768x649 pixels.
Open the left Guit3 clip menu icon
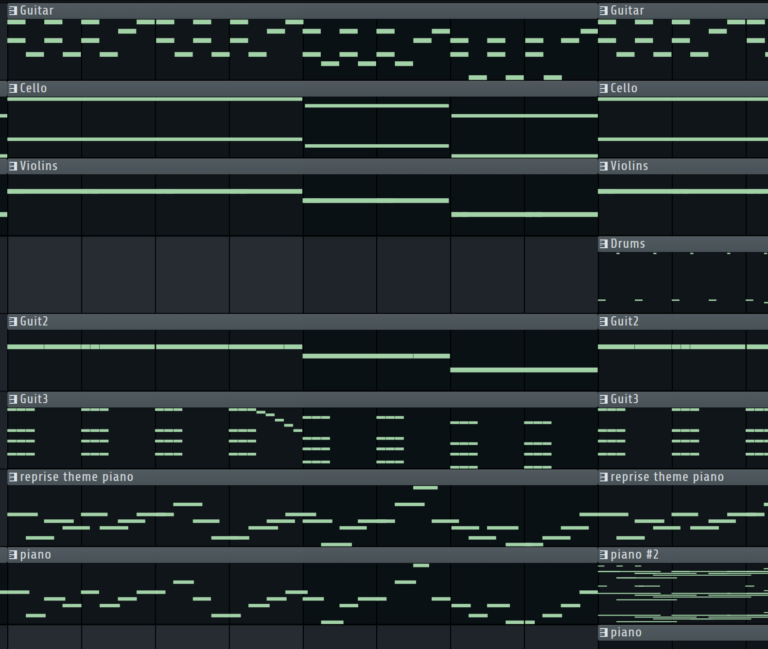tap(13, 400)
